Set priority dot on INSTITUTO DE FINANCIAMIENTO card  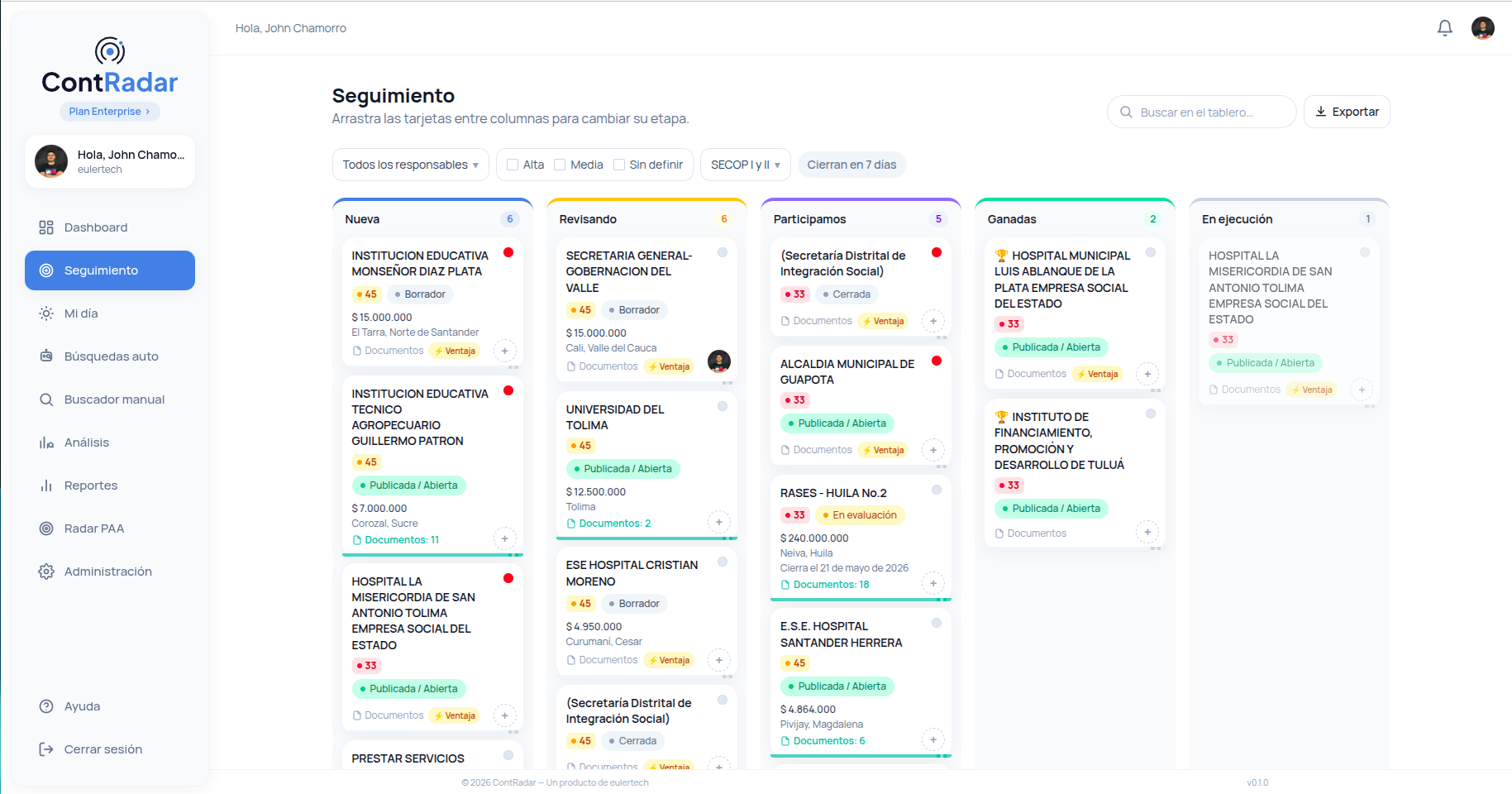pyautogui.click(x=1151, y=414)
